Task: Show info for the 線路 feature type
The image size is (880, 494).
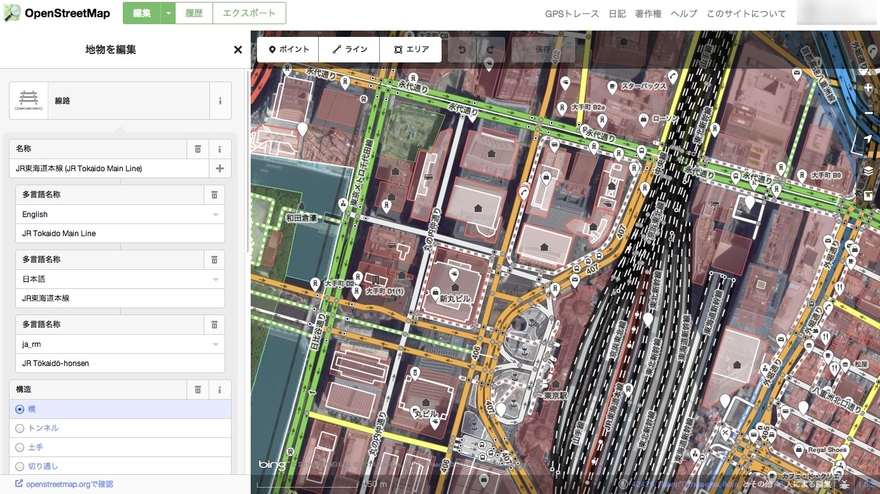Action: [x=219, y=101]
